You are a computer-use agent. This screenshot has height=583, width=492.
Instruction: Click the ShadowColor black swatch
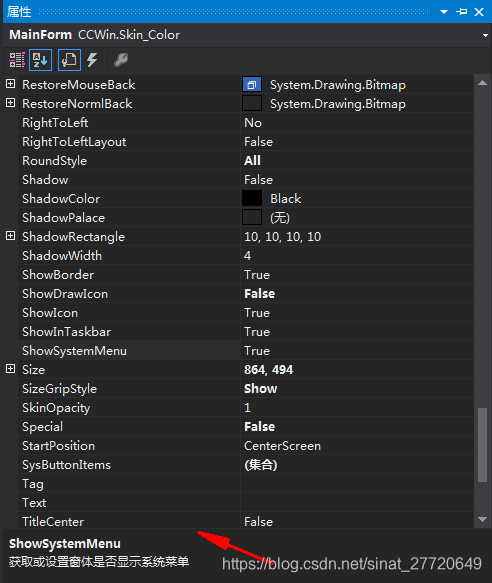252,199
